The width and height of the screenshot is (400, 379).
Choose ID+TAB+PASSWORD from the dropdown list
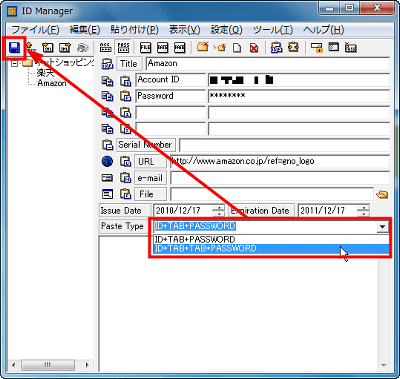tap(271, 239)
